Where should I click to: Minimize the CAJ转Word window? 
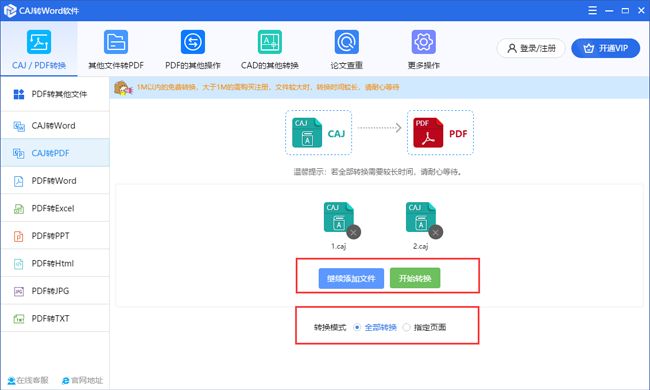click(x=609, y=10)
